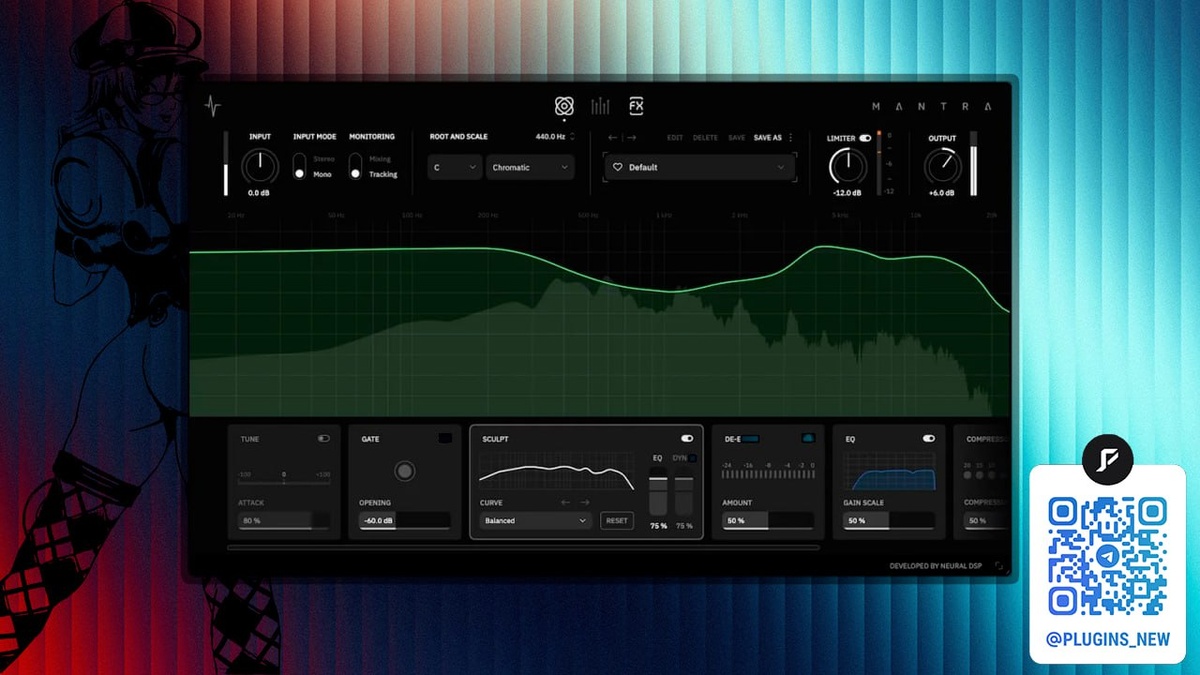Open the Balanced curve dropdown
The width and height of the screenshot is (1200, 675).
(x=536, y=520)
